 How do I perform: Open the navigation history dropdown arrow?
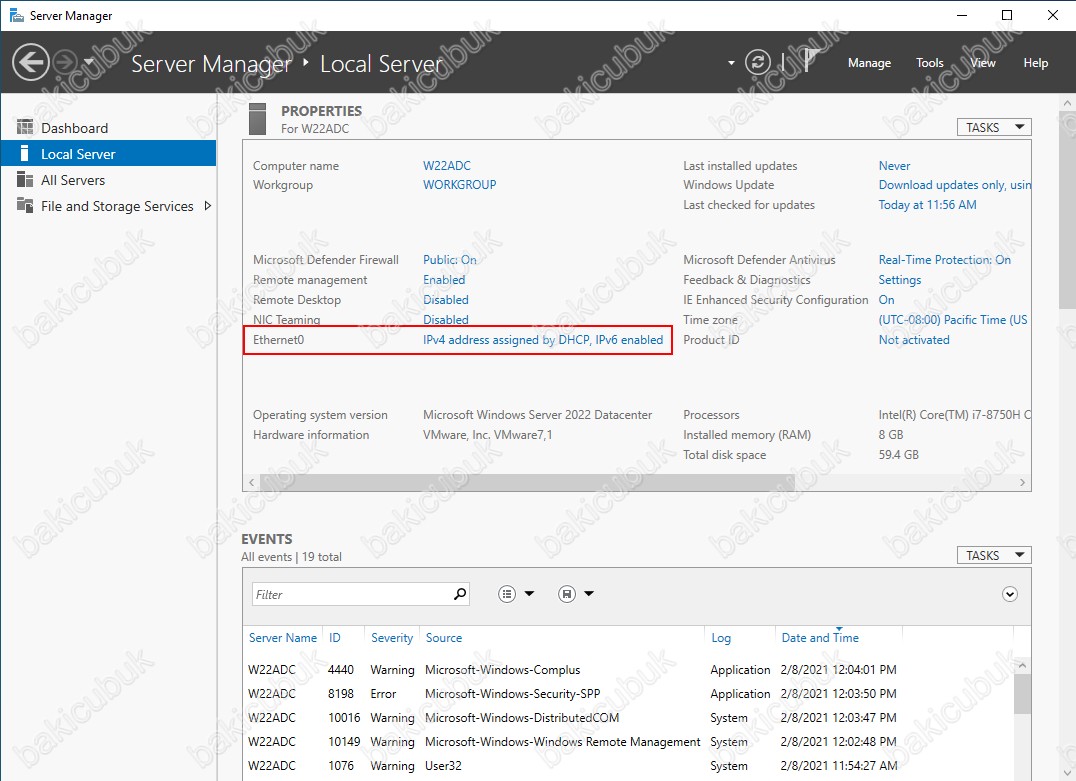[x=89, y=62]
